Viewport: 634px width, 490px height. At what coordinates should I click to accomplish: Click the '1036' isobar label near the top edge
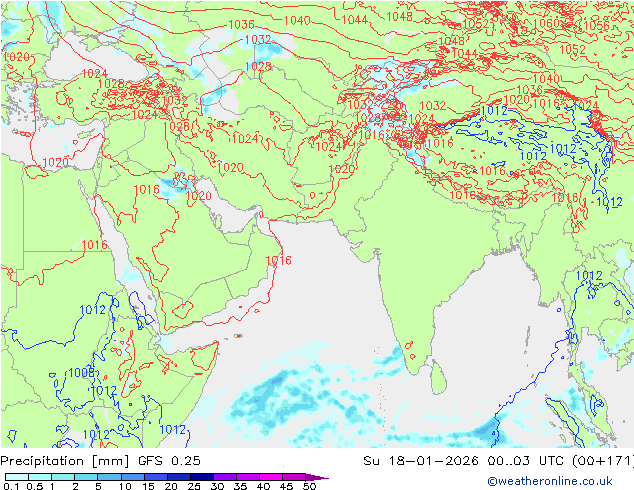pyautogui.click(x=241, y=25)
